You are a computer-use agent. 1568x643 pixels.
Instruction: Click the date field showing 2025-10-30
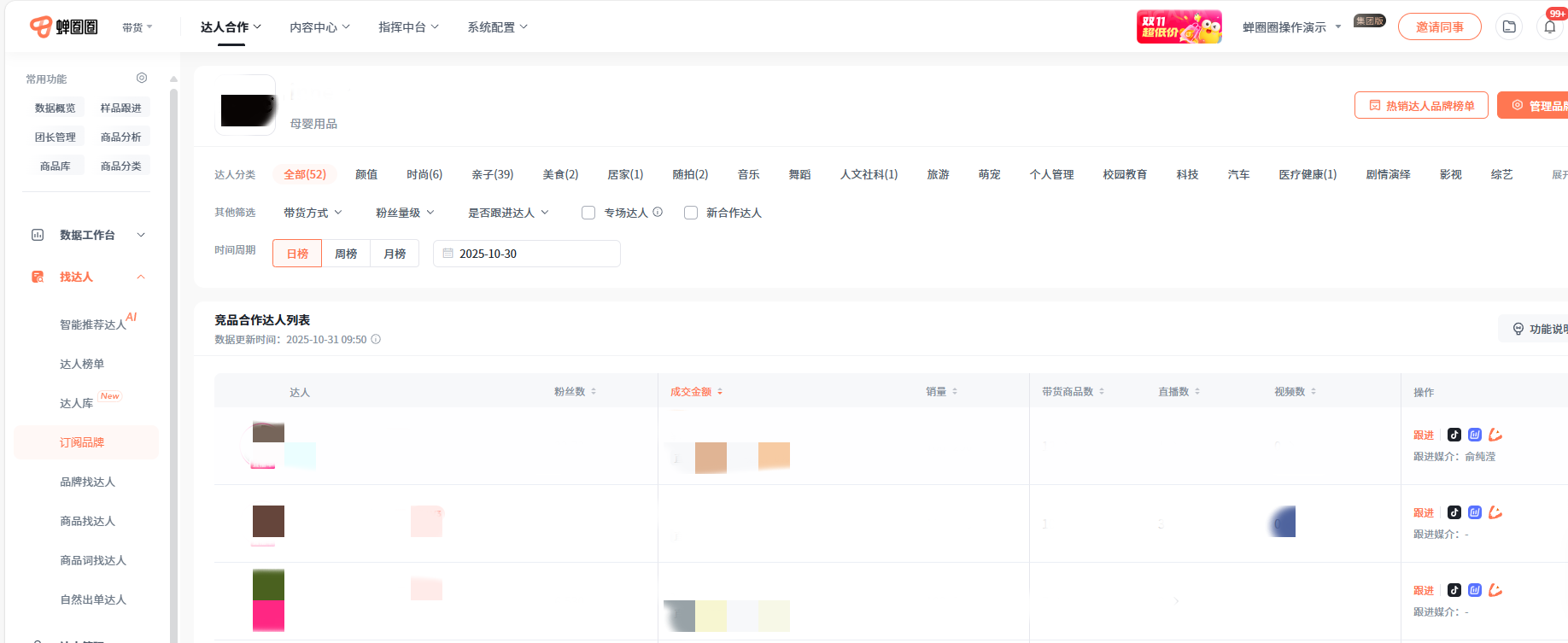point(526,254)
